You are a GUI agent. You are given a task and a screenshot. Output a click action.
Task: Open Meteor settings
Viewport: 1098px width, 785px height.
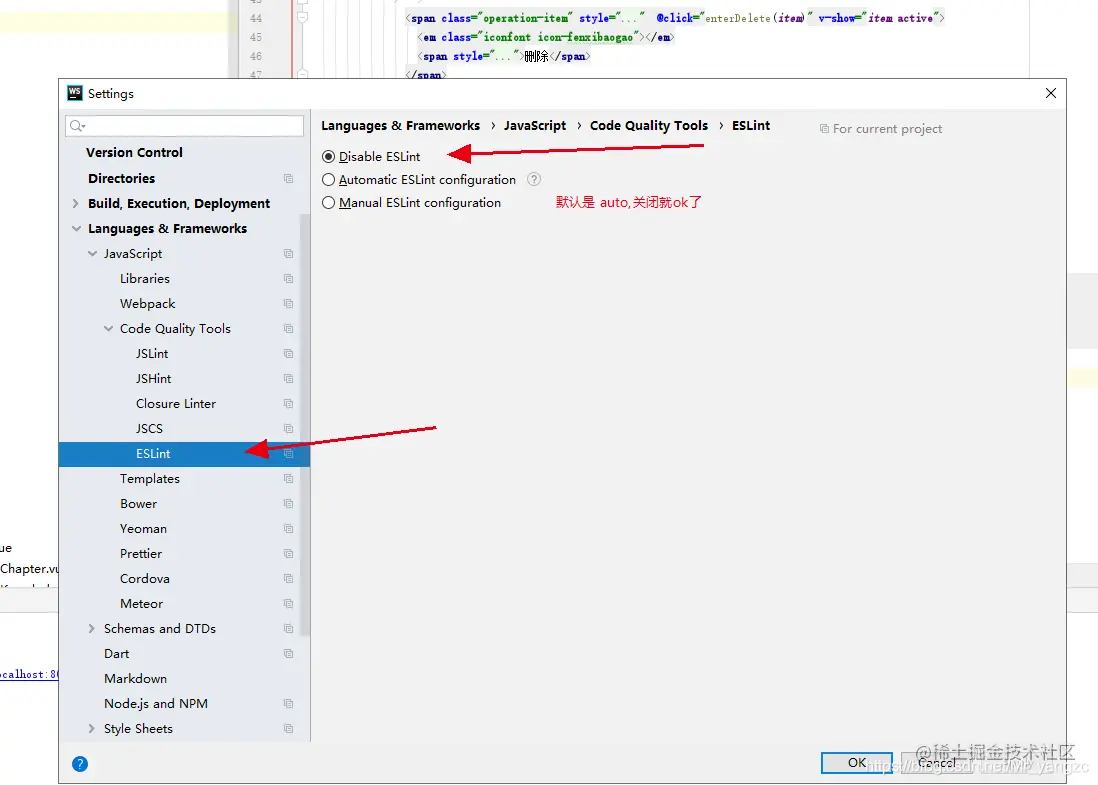(141, 604)
